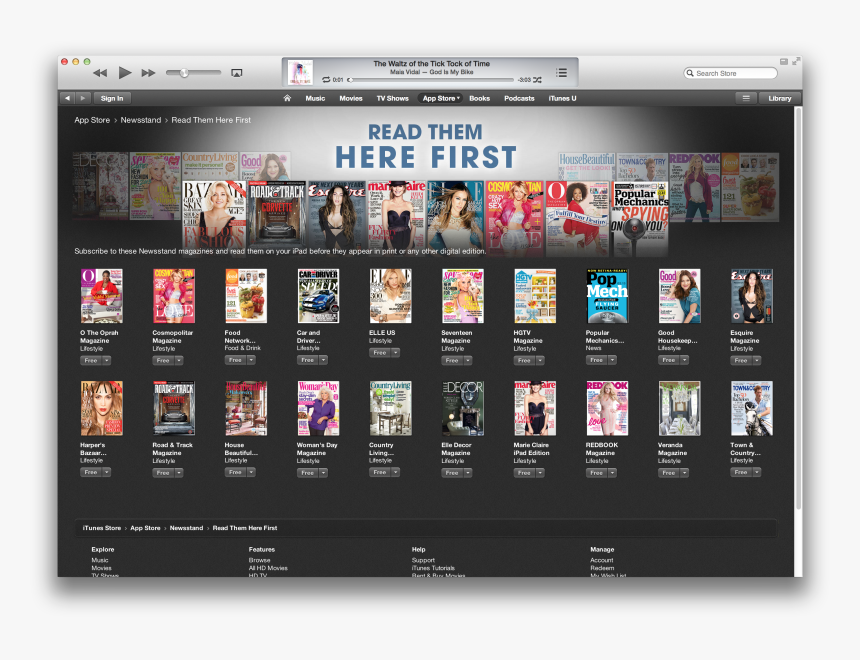860x660 pixels.
Task: Click the album artwork in the now-playing display
Action: tap(300, 72)
